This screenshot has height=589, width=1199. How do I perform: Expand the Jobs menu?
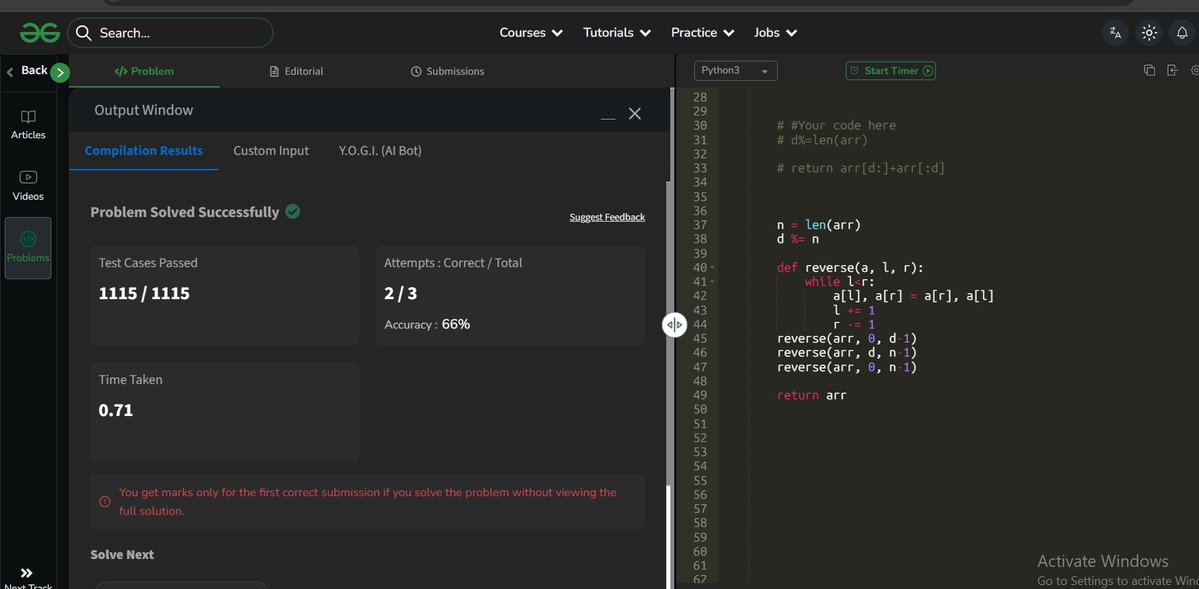[775, 33]
